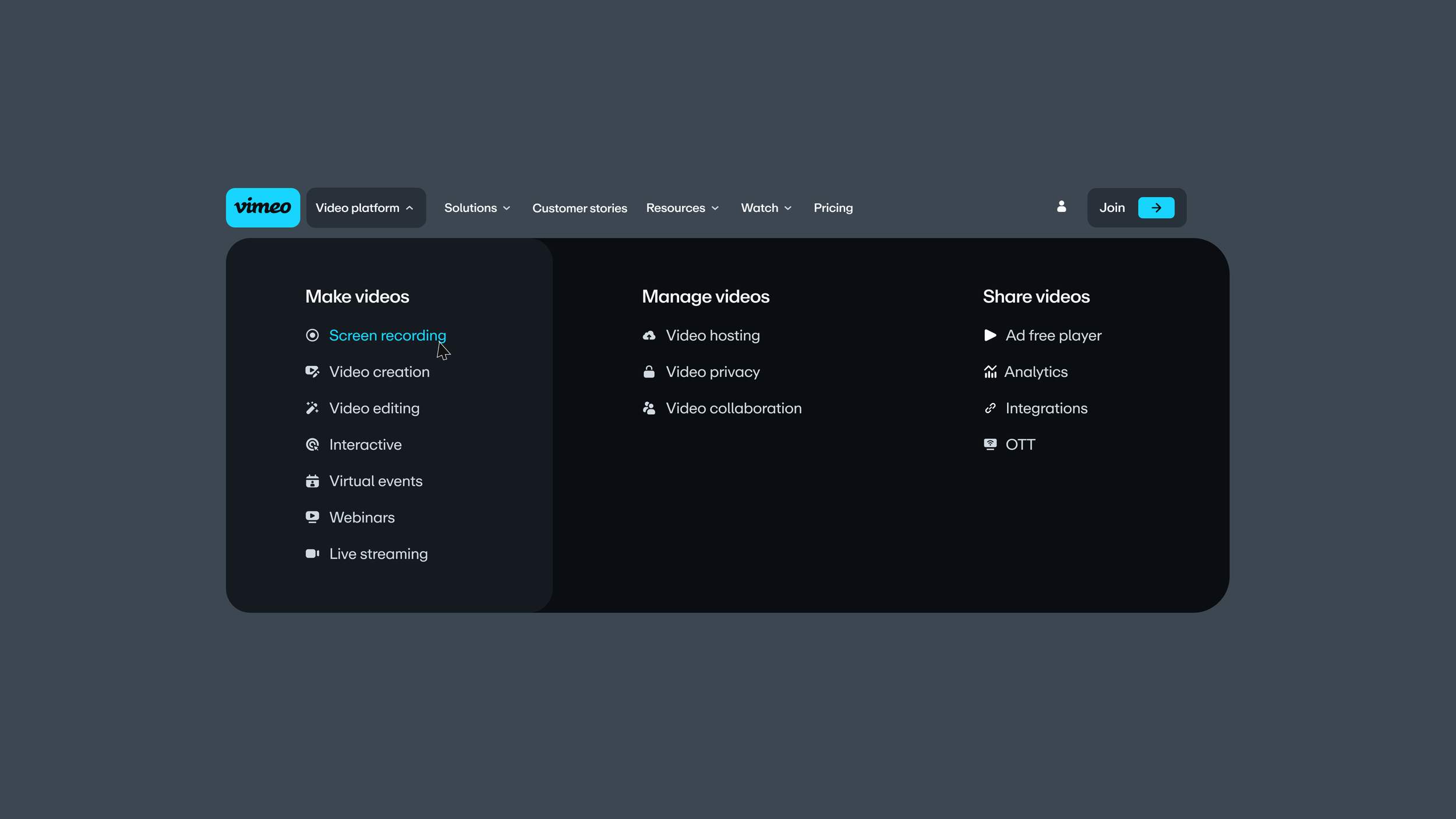This screenshot has width=1456, height=819.
Task: Expand the Solutions dropdown menu
Action: (x=477, y=208)
